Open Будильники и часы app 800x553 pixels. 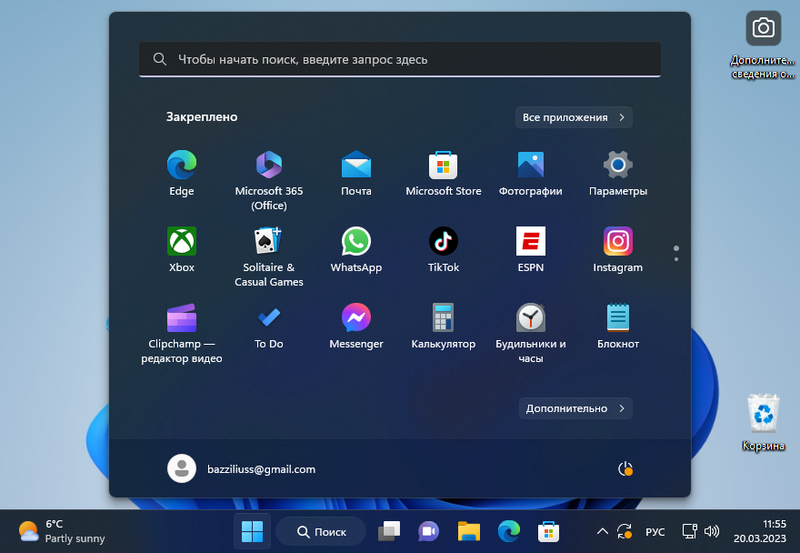coord(531,333)
